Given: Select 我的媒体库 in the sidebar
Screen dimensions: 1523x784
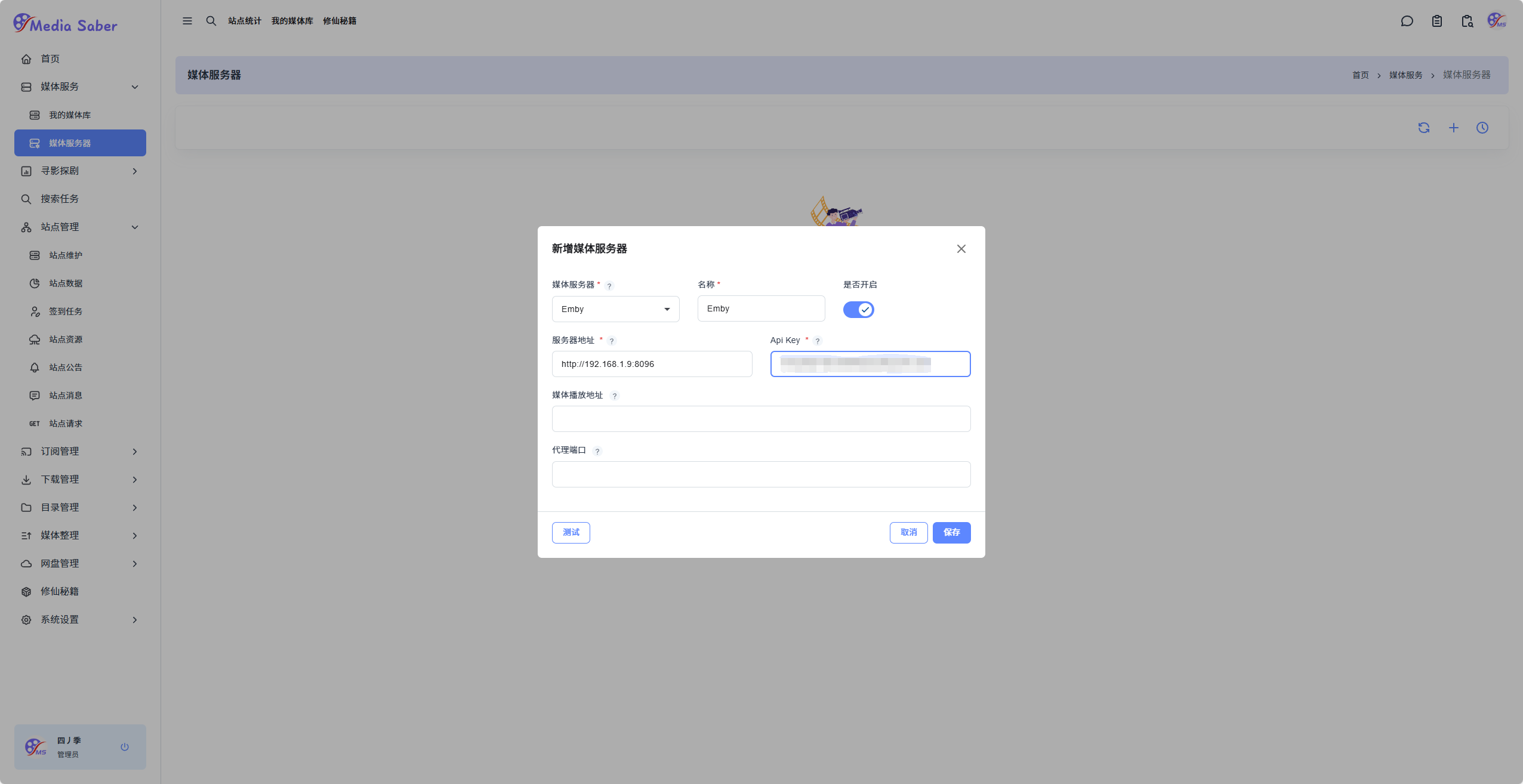Looking at the screenshot, I should [70, 115].
